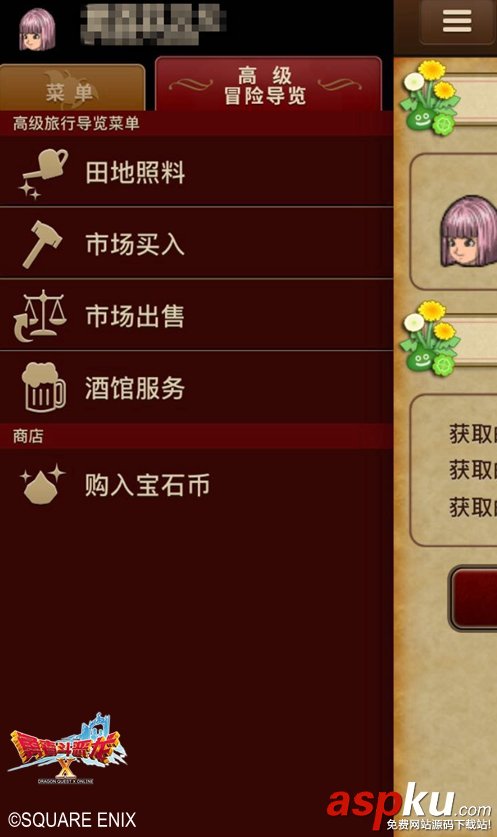Tap the character portrait in right panel

pos(469,231)
